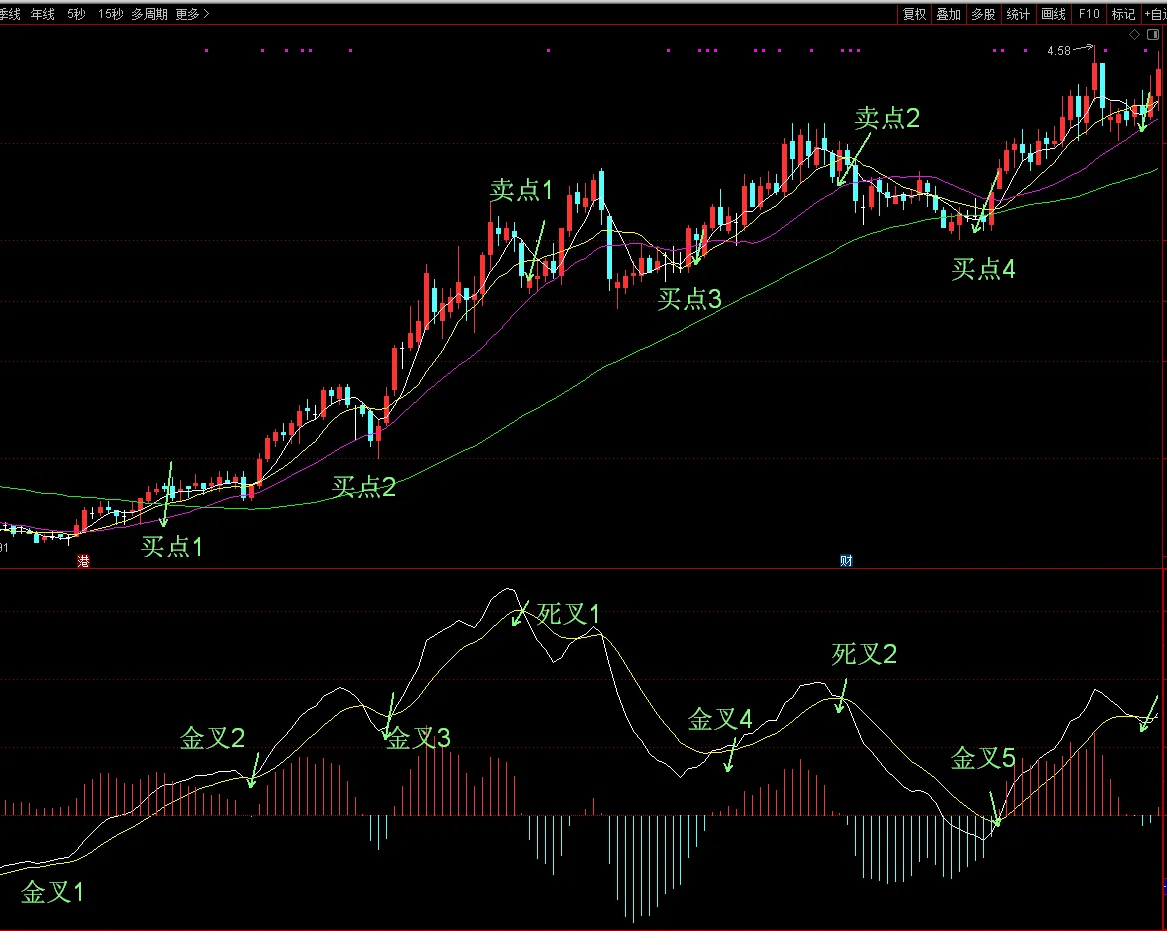The width and height of the screenshot is (1167, 931).
Task: Click the 4.58 high price label
Action: tap(1058, 50)
